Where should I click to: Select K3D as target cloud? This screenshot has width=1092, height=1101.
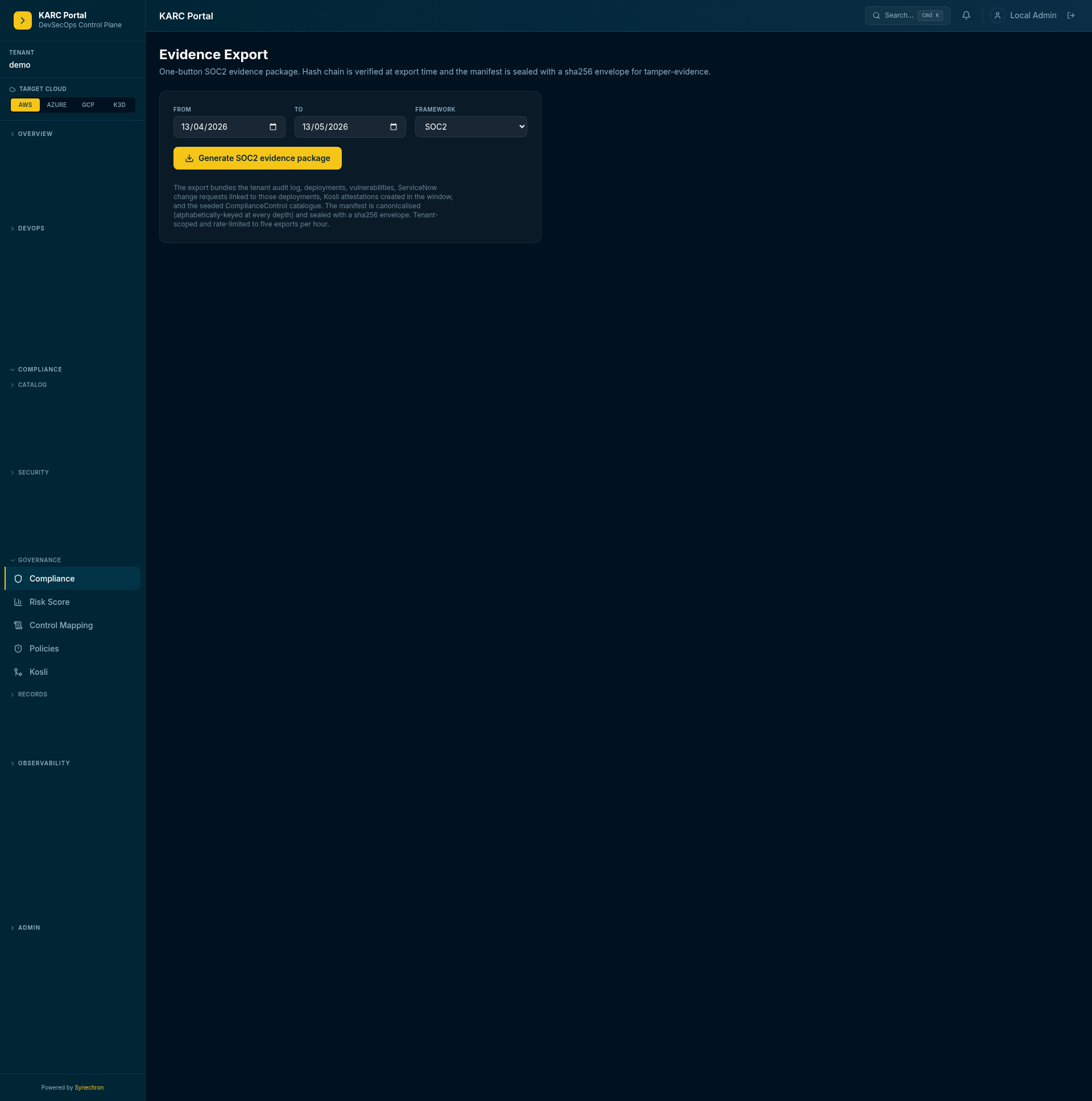pyautogui.click(x=119, y=105)
